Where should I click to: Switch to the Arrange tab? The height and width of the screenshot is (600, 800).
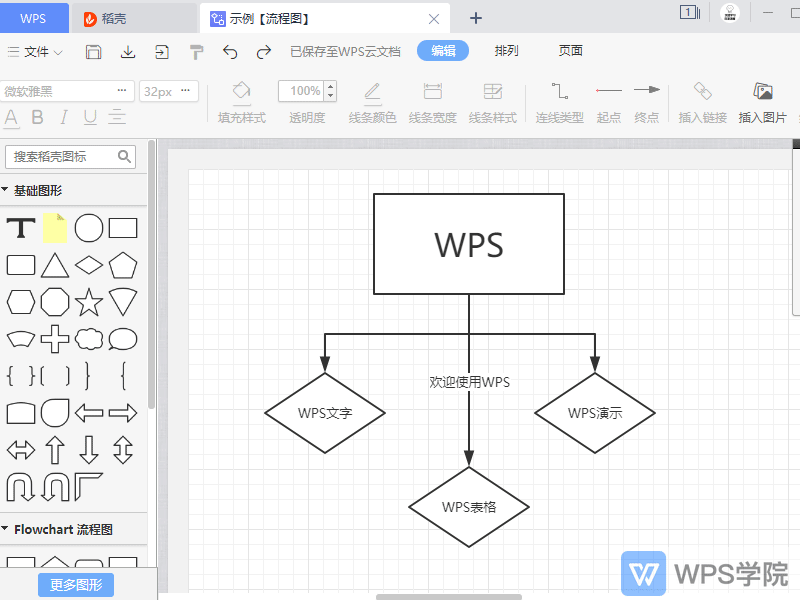pos(507,51)
